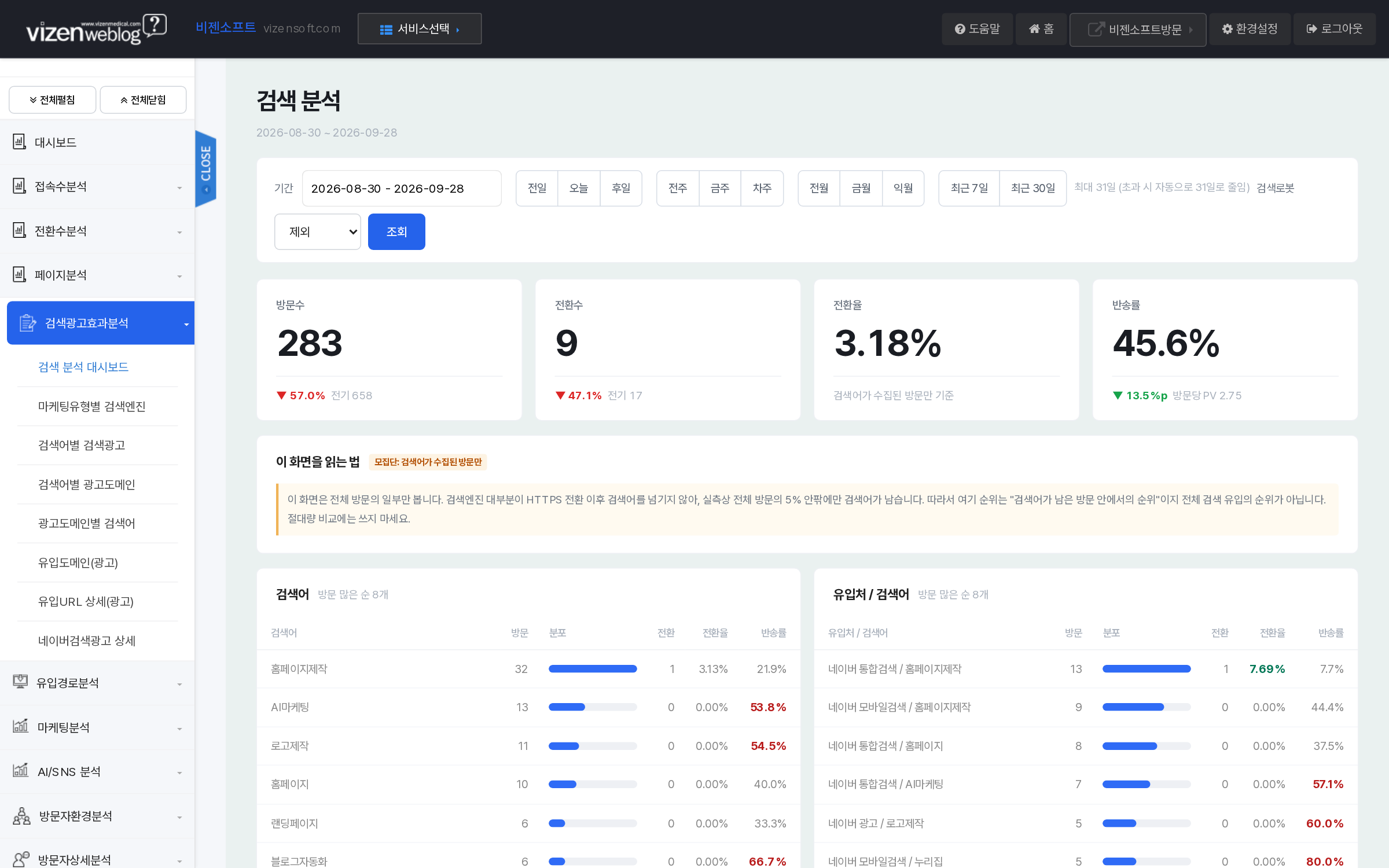Open 유입URL 상세(광고) submenu item
Image resolution: width=1389 pixels, height=868 pixels.
tap(86, 601)
